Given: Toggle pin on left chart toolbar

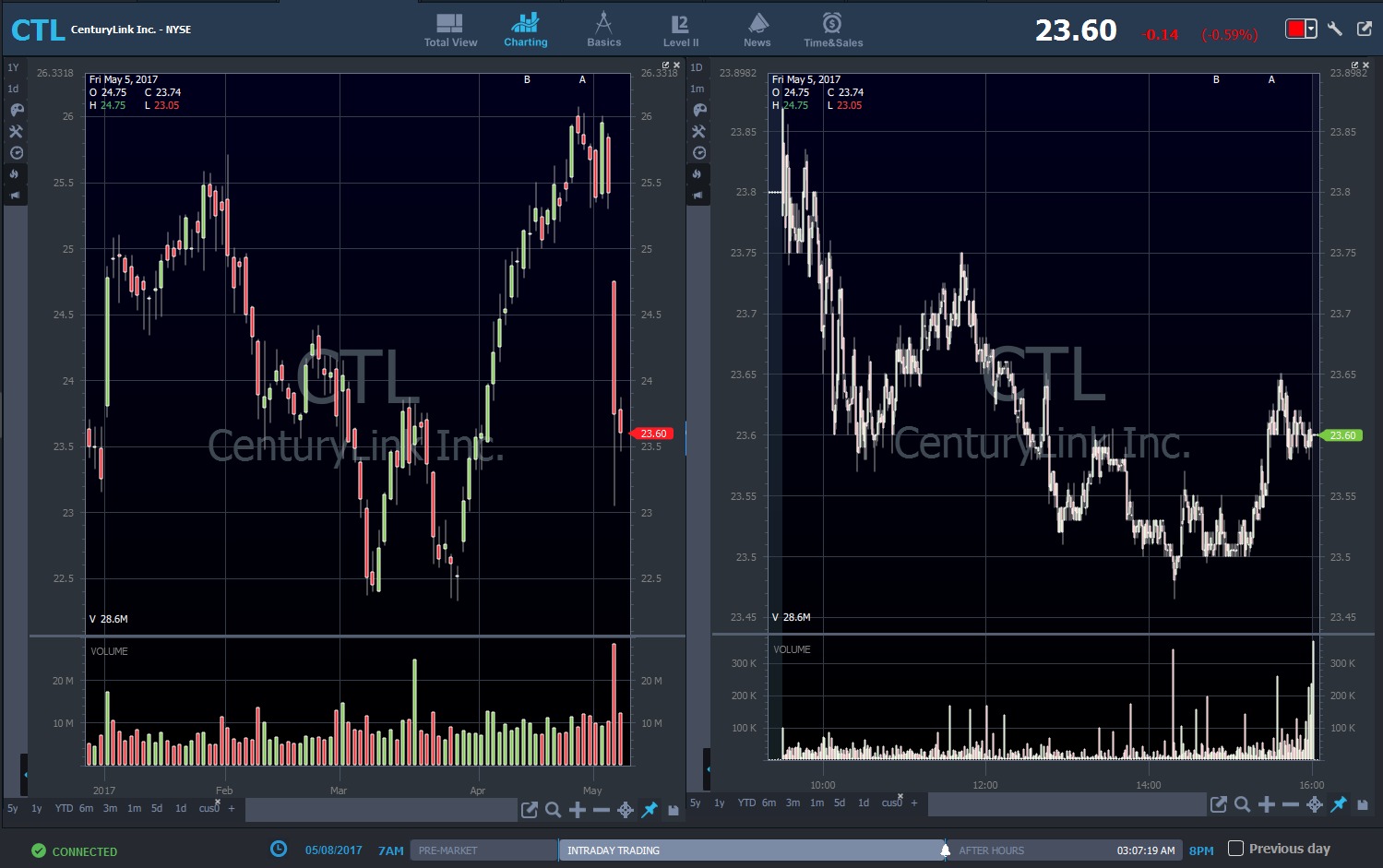Looking at the screenshot, I should coord(650,810).
